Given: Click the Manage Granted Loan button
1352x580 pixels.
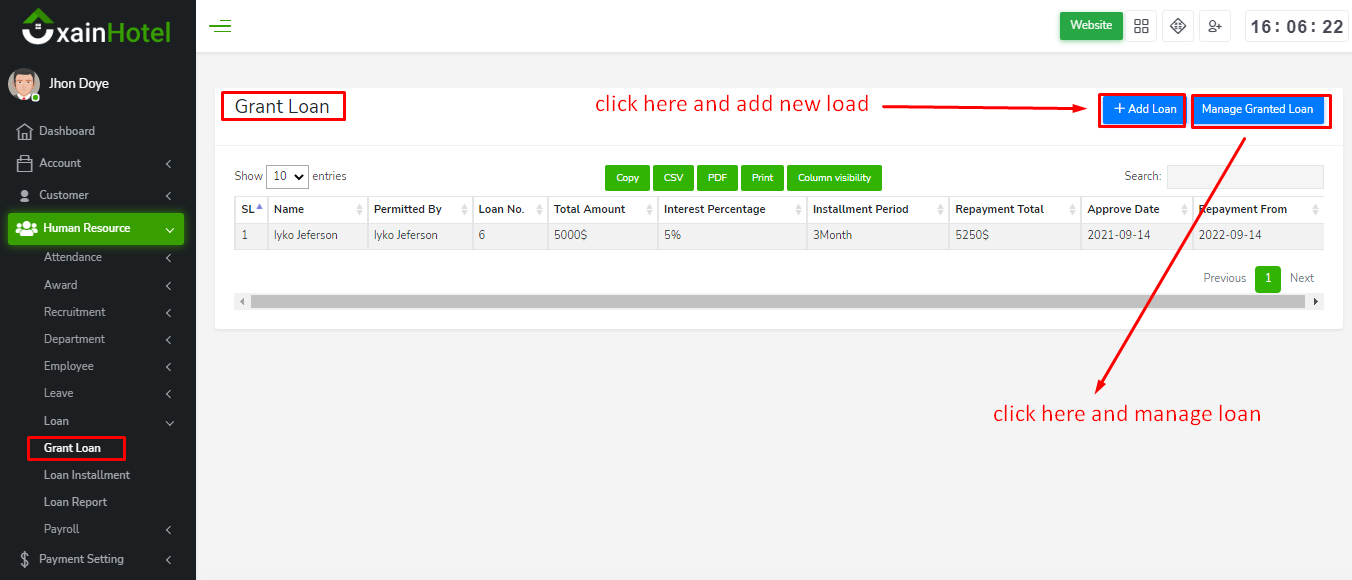Looking at the screenshot, I should click(1257, 109).
